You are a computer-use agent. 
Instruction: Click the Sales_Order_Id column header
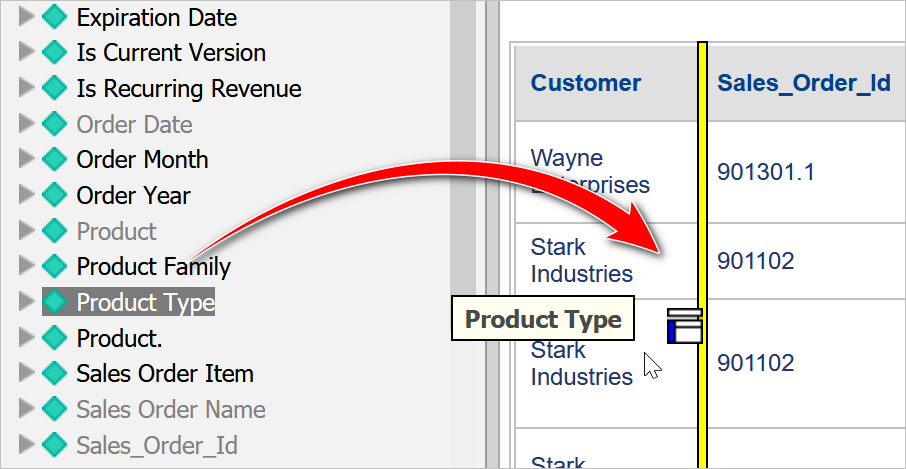coord(803,83)
